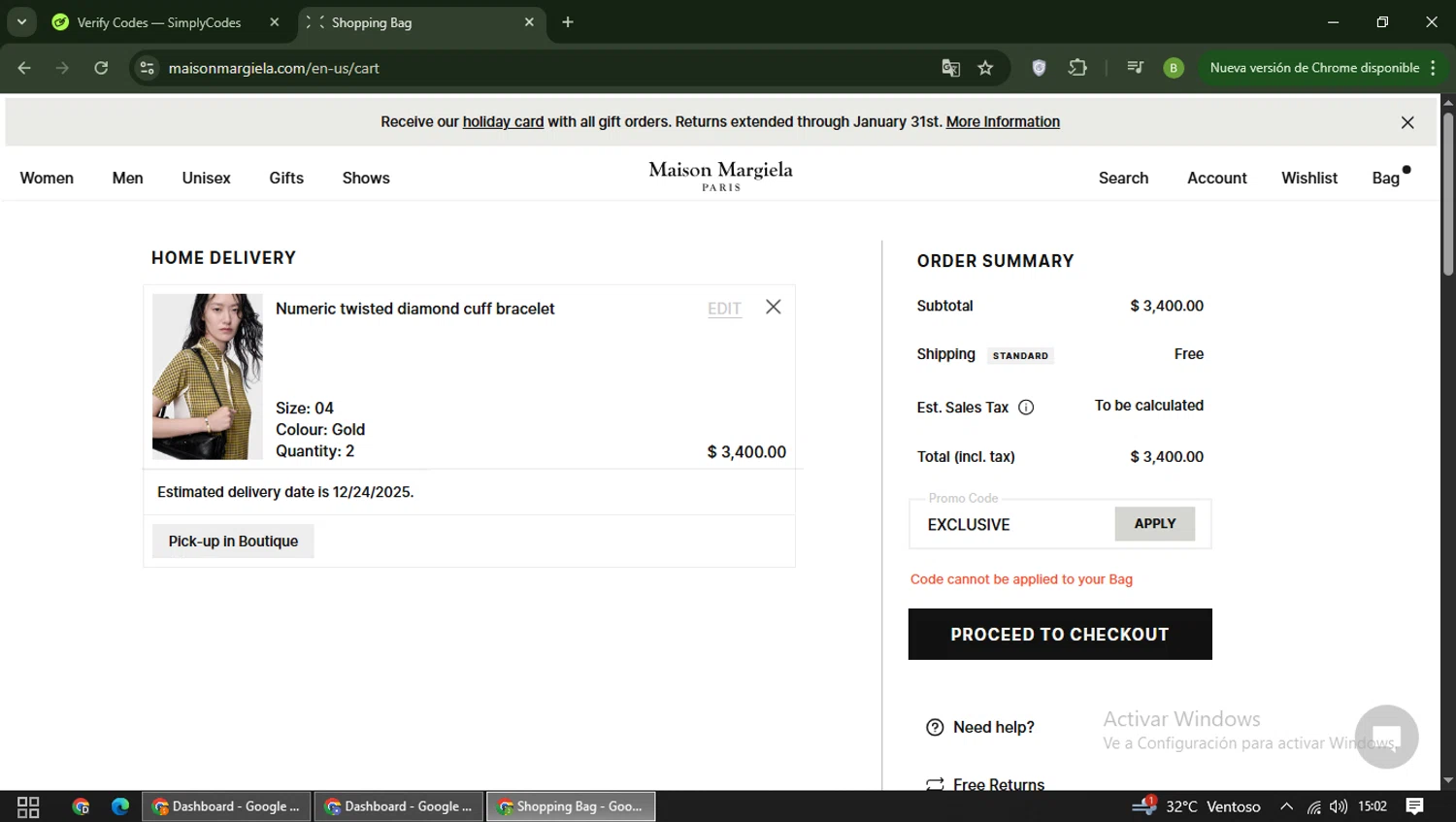Open the Shows menu
The image size is (1456, 822).
tap(366, 178)
